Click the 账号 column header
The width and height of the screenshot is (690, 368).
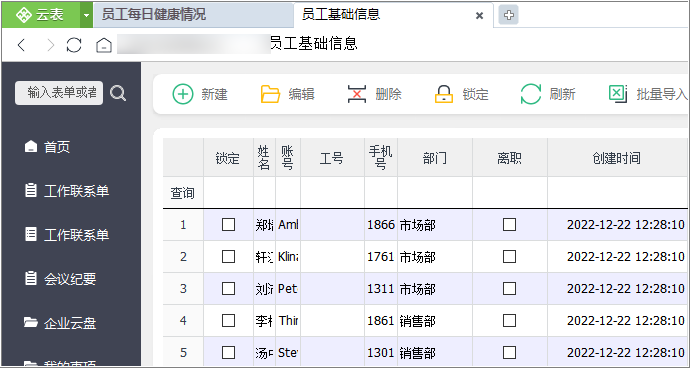click(x=288, y=158)
